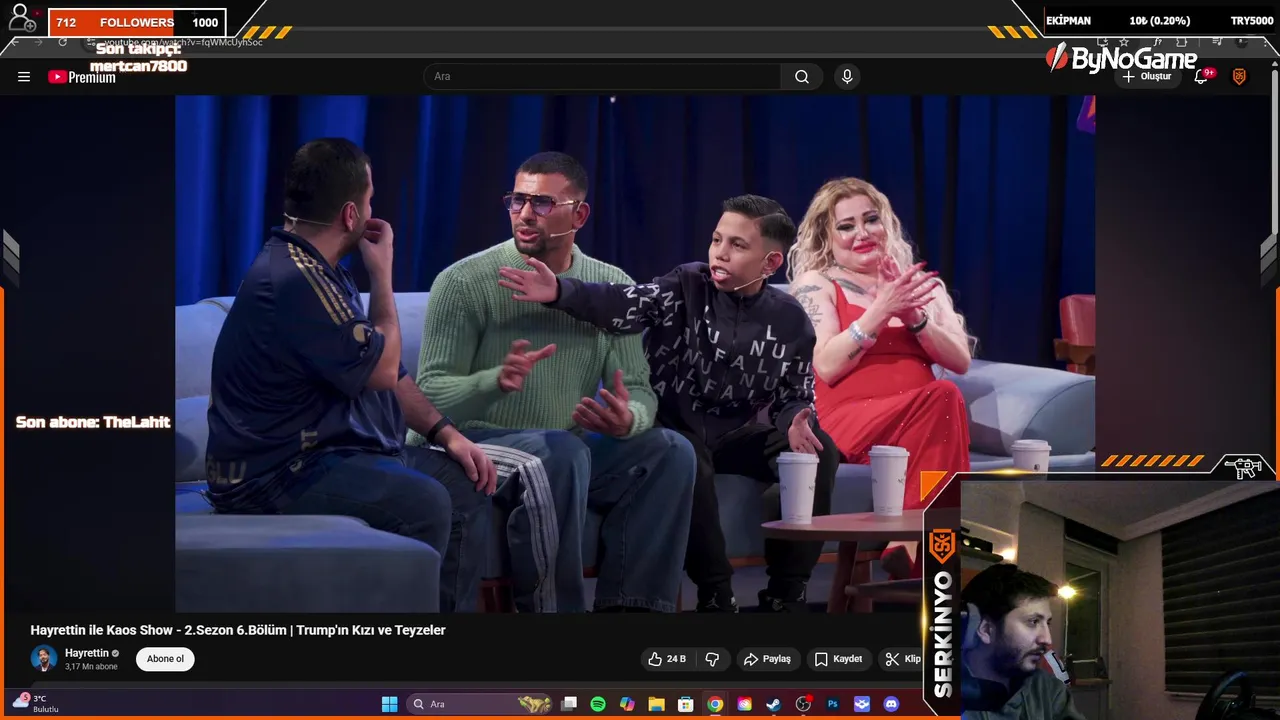
Task: Open the Windows Start button
Action: click(x=390, y=704)
